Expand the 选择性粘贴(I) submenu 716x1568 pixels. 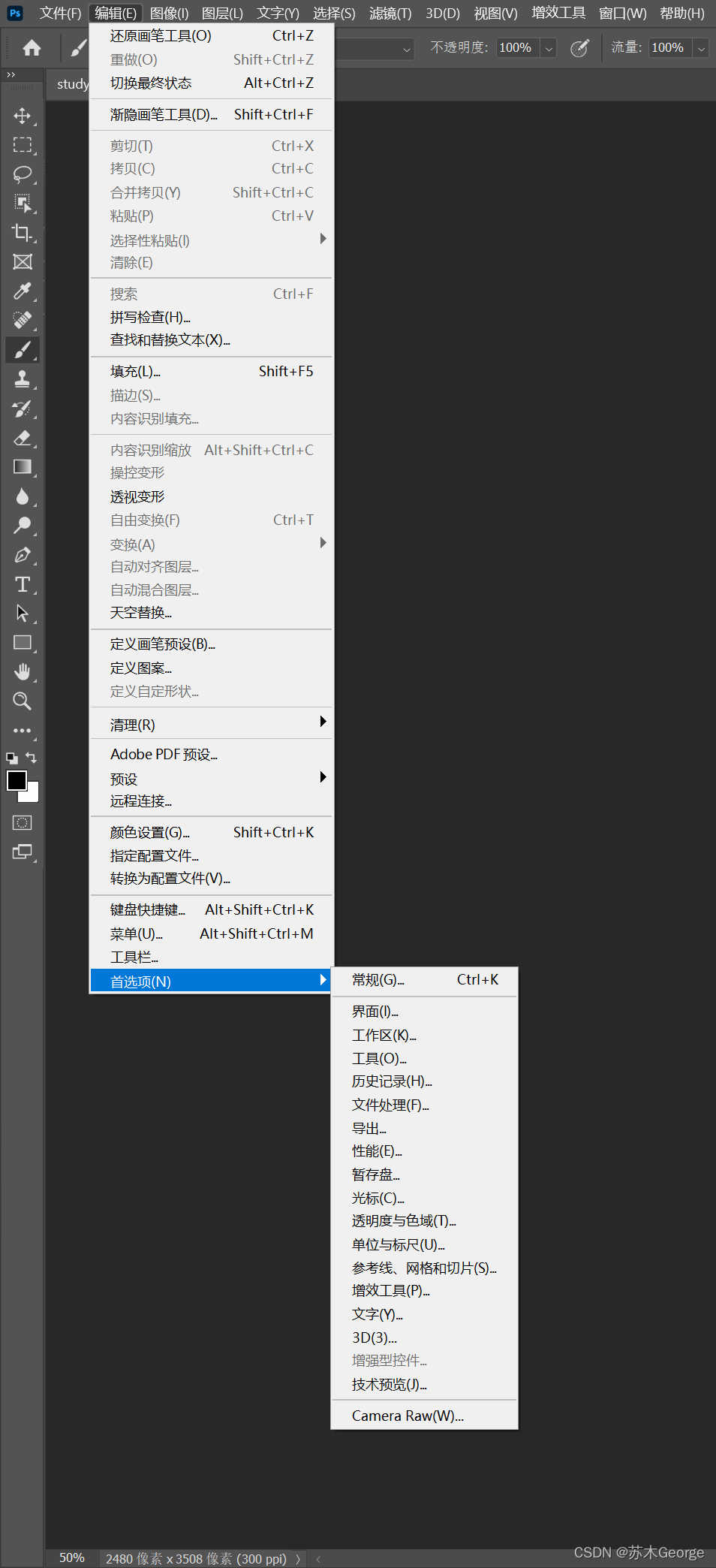[x=323, y=239]
